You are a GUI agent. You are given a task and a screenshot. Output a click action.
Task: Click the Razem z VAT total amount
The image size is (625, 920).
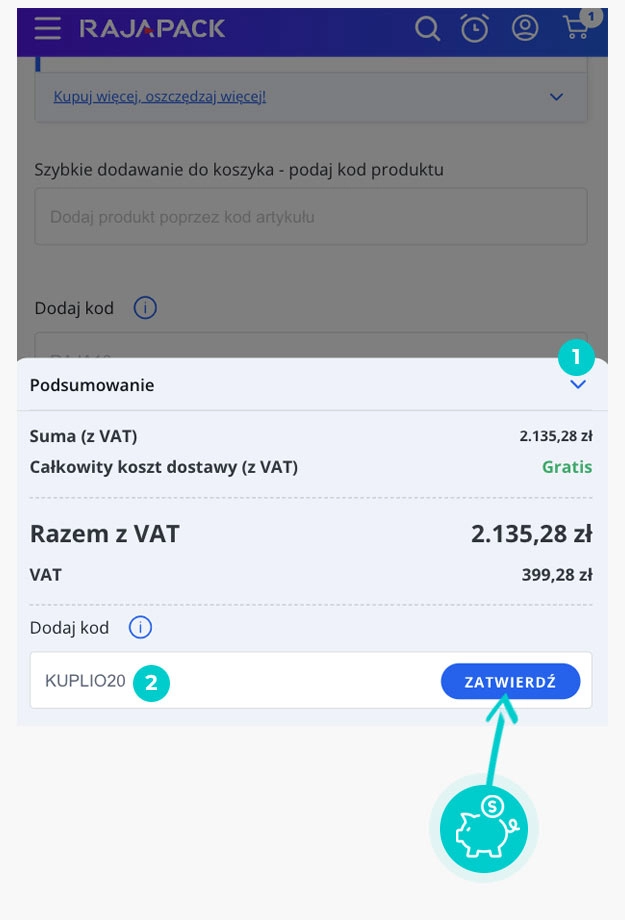click(531, 534)
